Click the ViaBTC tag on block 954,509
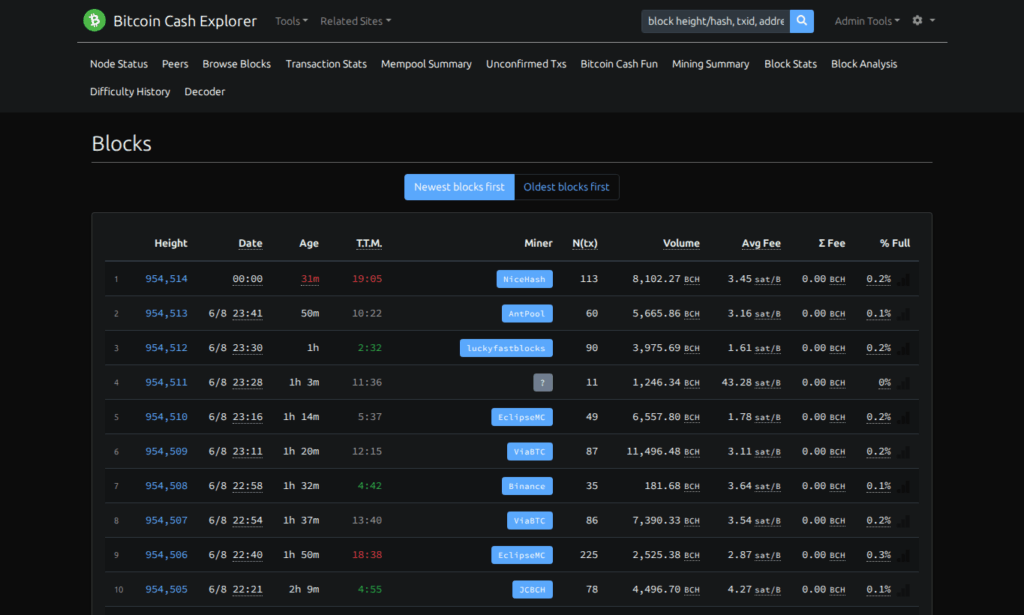 [530, 452]
